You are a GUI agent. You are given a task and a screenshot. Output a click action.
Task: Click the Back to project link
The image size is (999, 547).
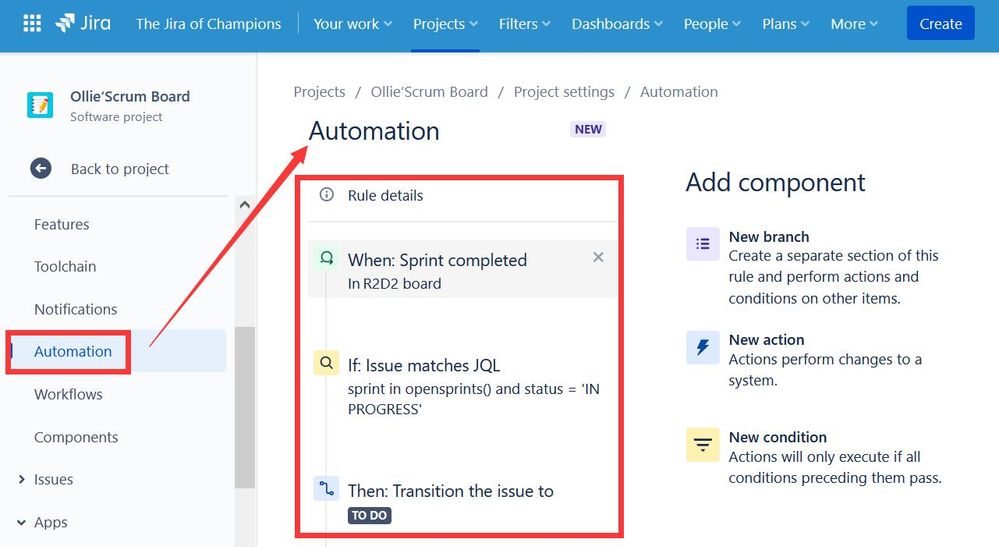pos(120,169)
